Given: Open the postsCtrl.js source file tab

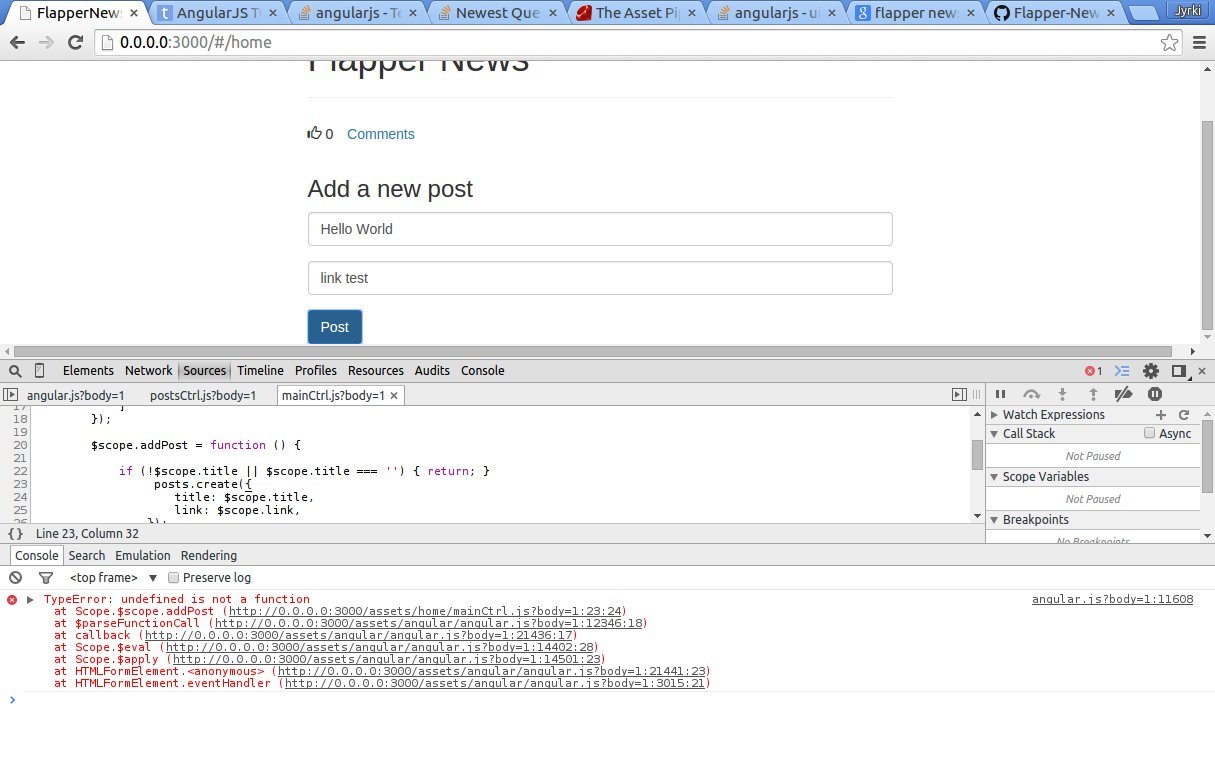Looking at the screenshot, I should (202, 396).
